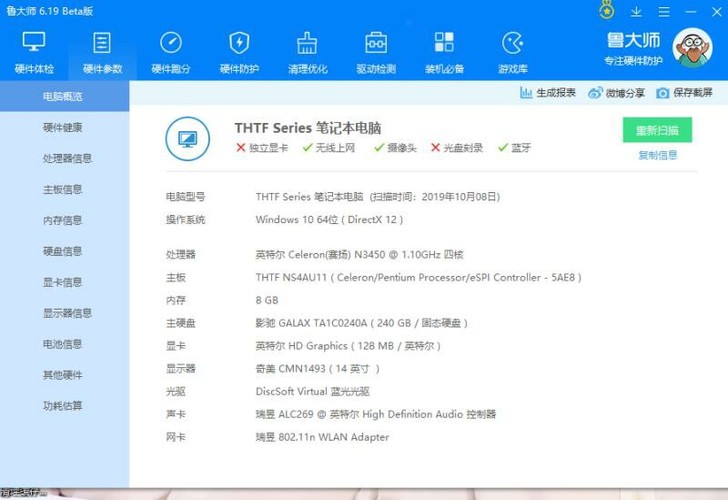728x500 pixels.
Task: Click the Celeron N3450 processor value
Action: click(359, 254)
